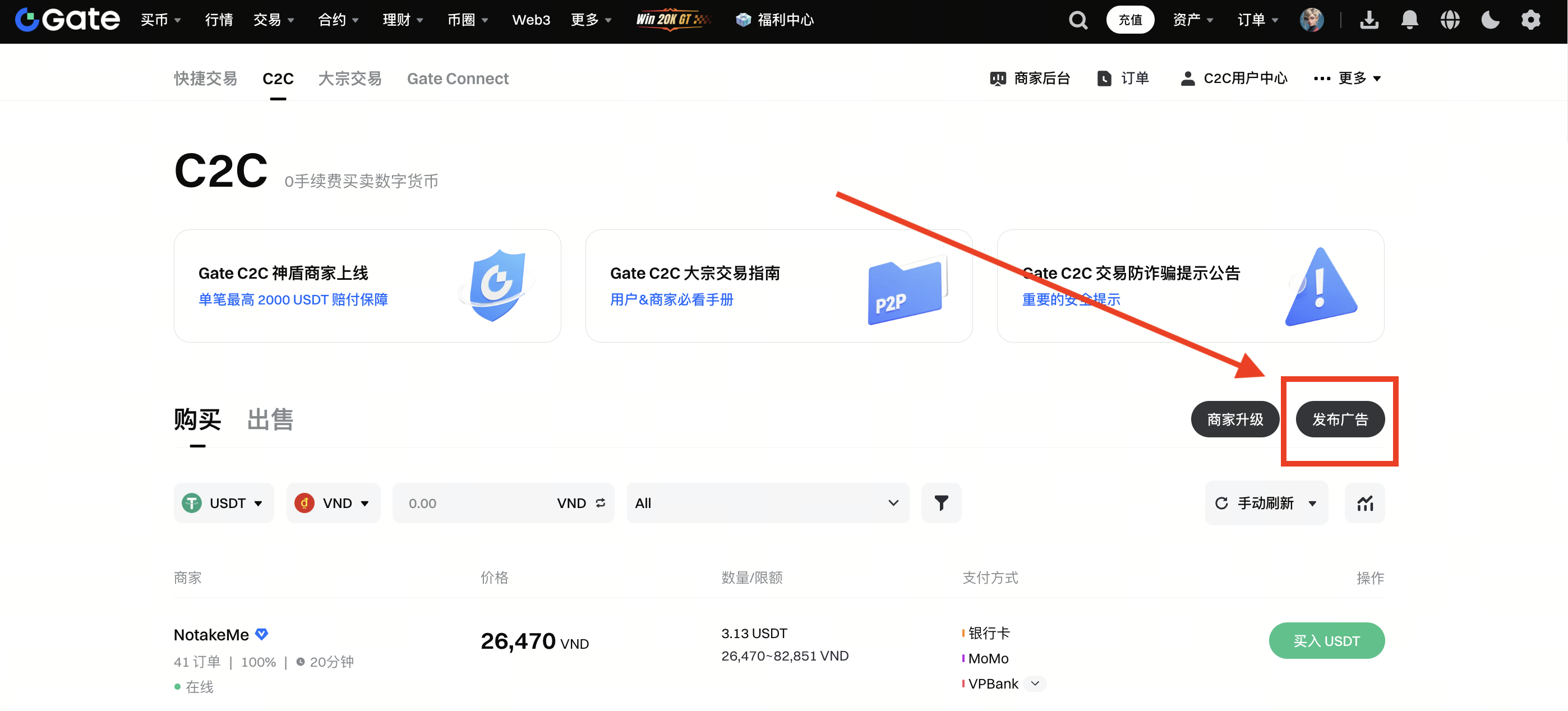Click the 发布广告 button
1568x711 pixels.
[1340, 419]
